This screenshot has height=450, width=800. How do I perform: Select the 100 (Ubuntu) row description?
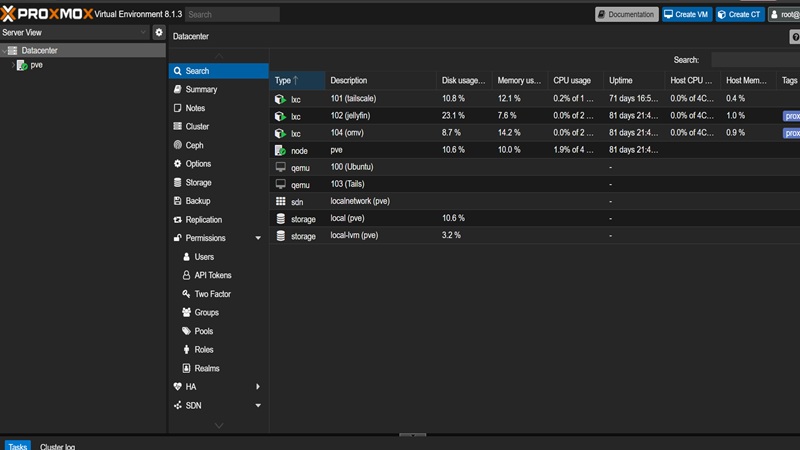pyautogui.click(x=352, y=167)
